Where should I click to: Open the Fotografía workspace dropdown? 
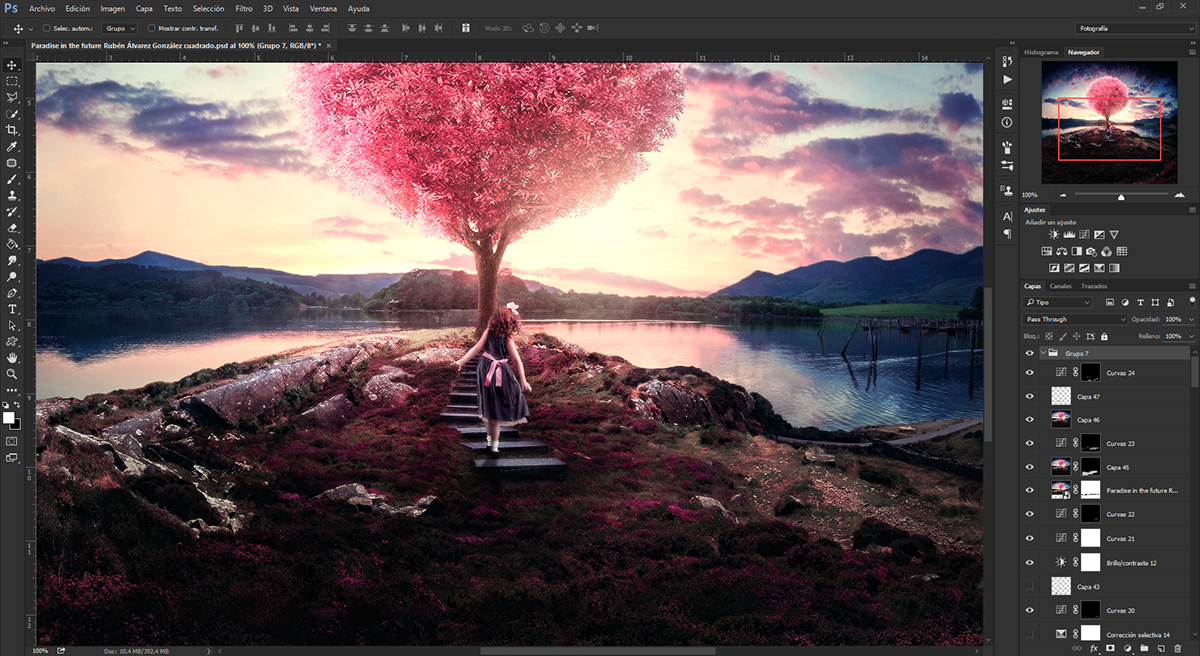click(1134, 28)
